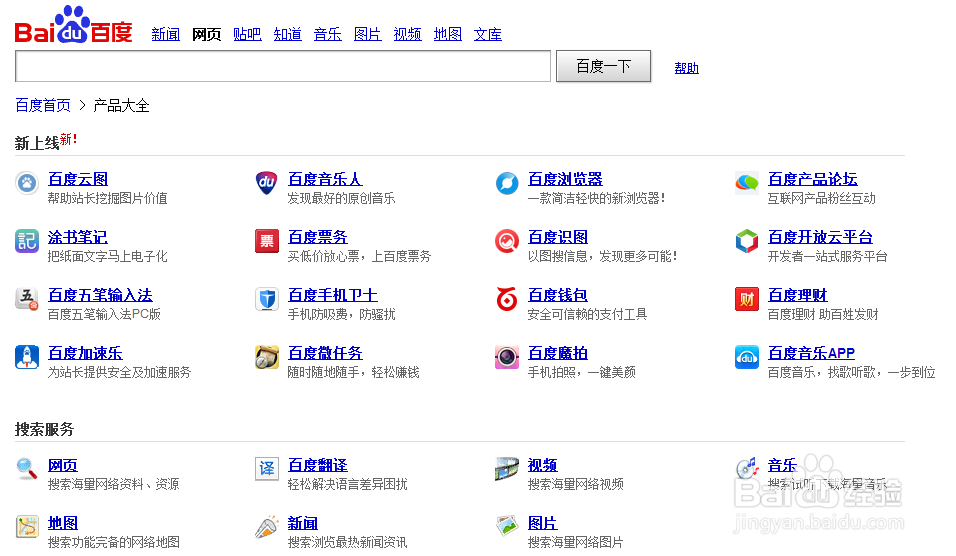This screenshot has height=556, width=956.
Task: Click the 百度翻译 translate icon
Action: (x=266, y=468)
